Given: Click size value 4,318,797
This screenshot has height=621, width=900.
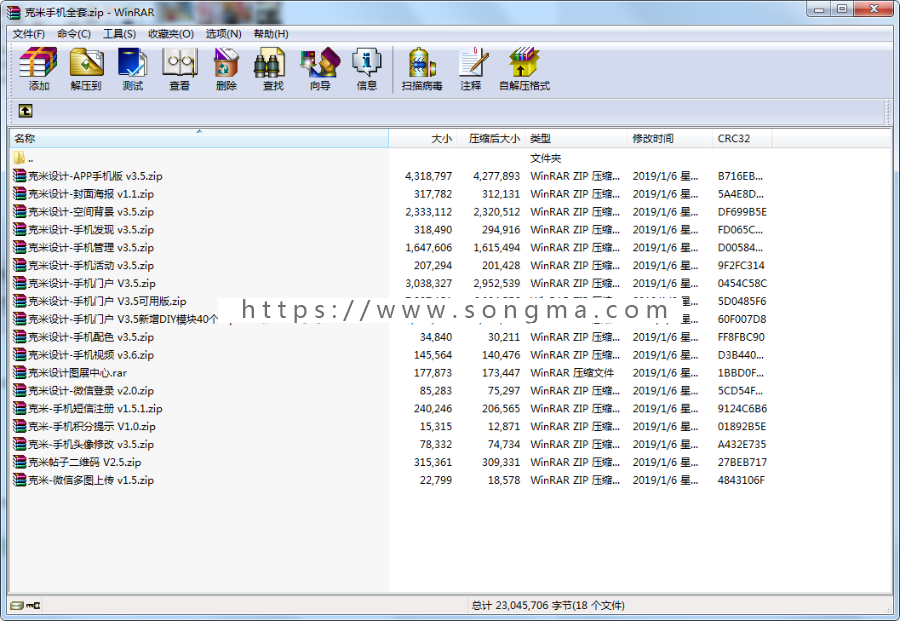Looking at the screenshot, I should (x=428, y=176).
